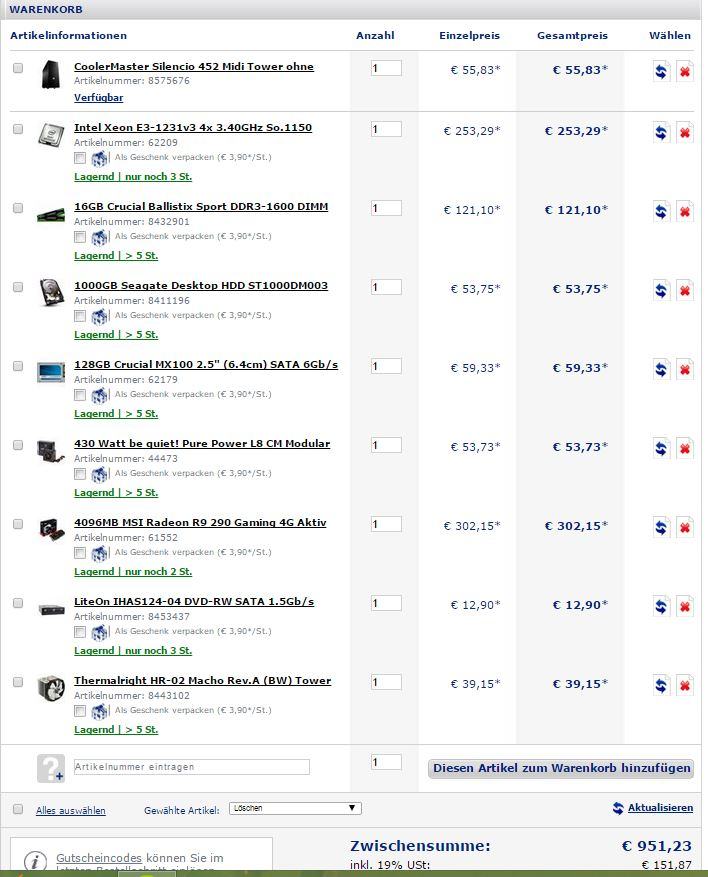The width and height of the screenshot is (708, 877).
Task: Click the Aktualisieren refresh link
Action: (652, 808)
